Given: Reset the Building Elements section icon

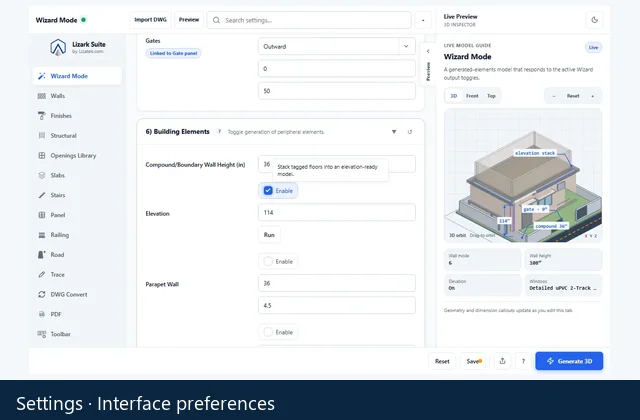Looking at the screenshot, I should [x=410, y=132].
